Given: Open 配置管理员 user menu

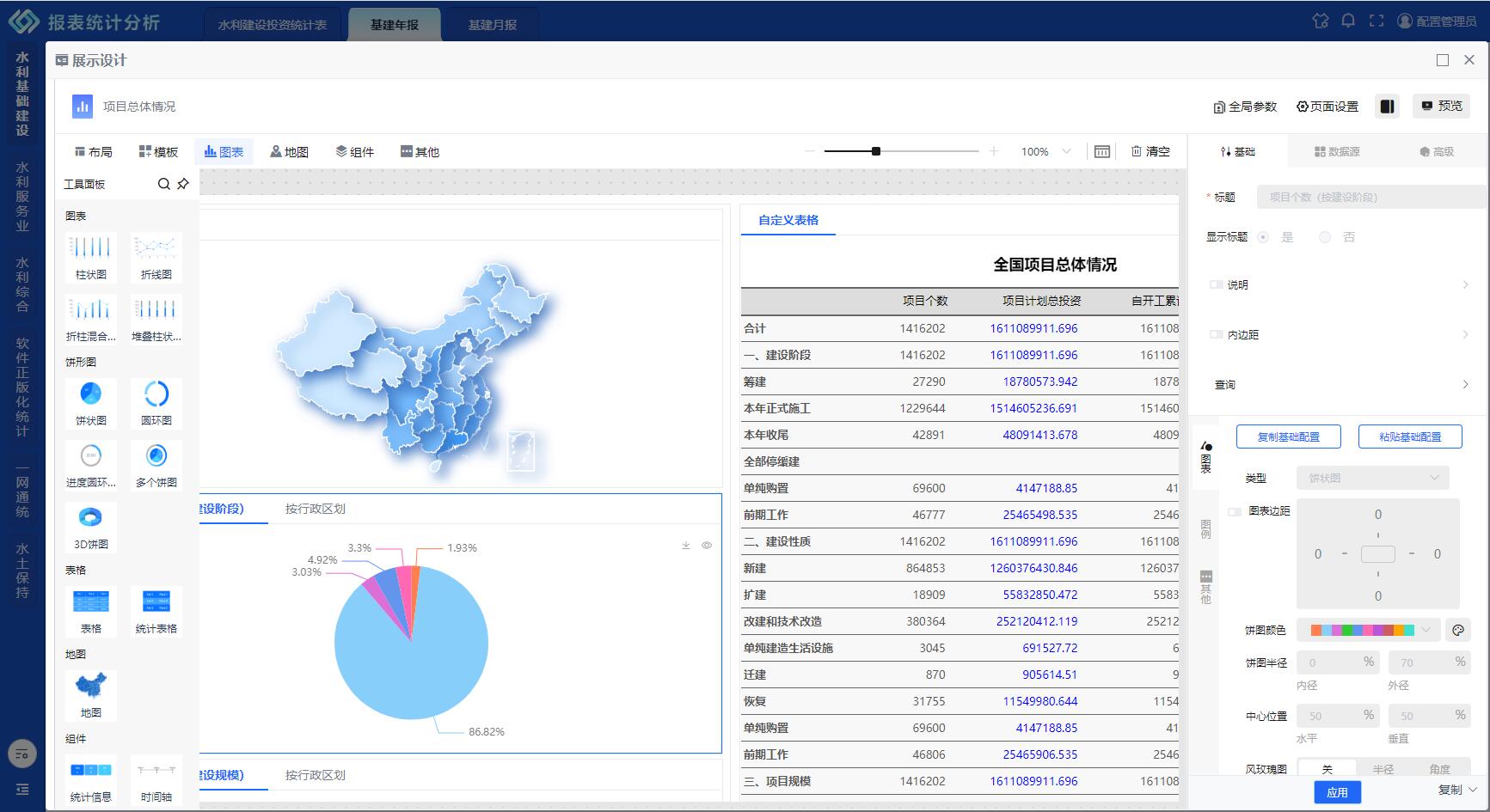Looking at the screenshot, I should (1438, 21).
